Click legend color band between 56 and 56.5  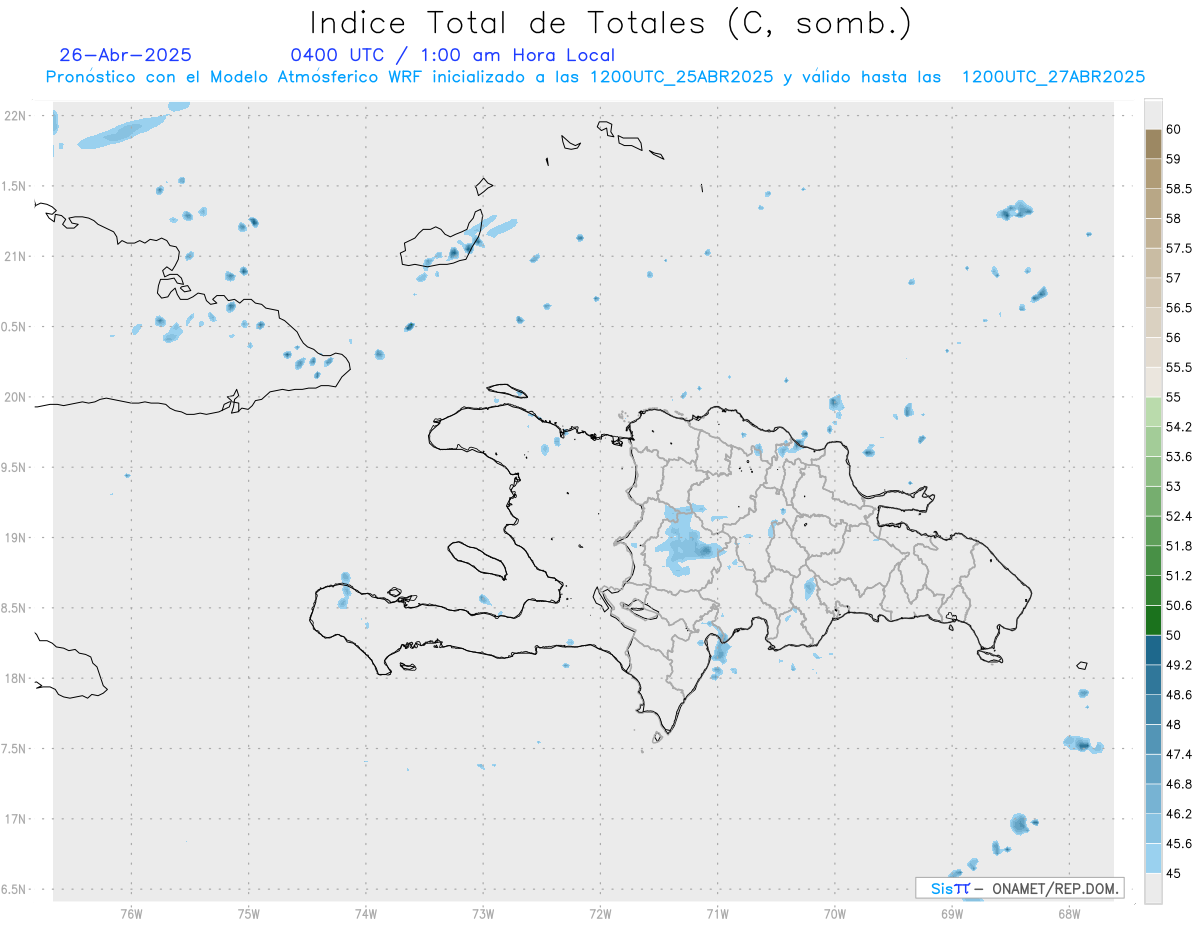pos(1153,322)
